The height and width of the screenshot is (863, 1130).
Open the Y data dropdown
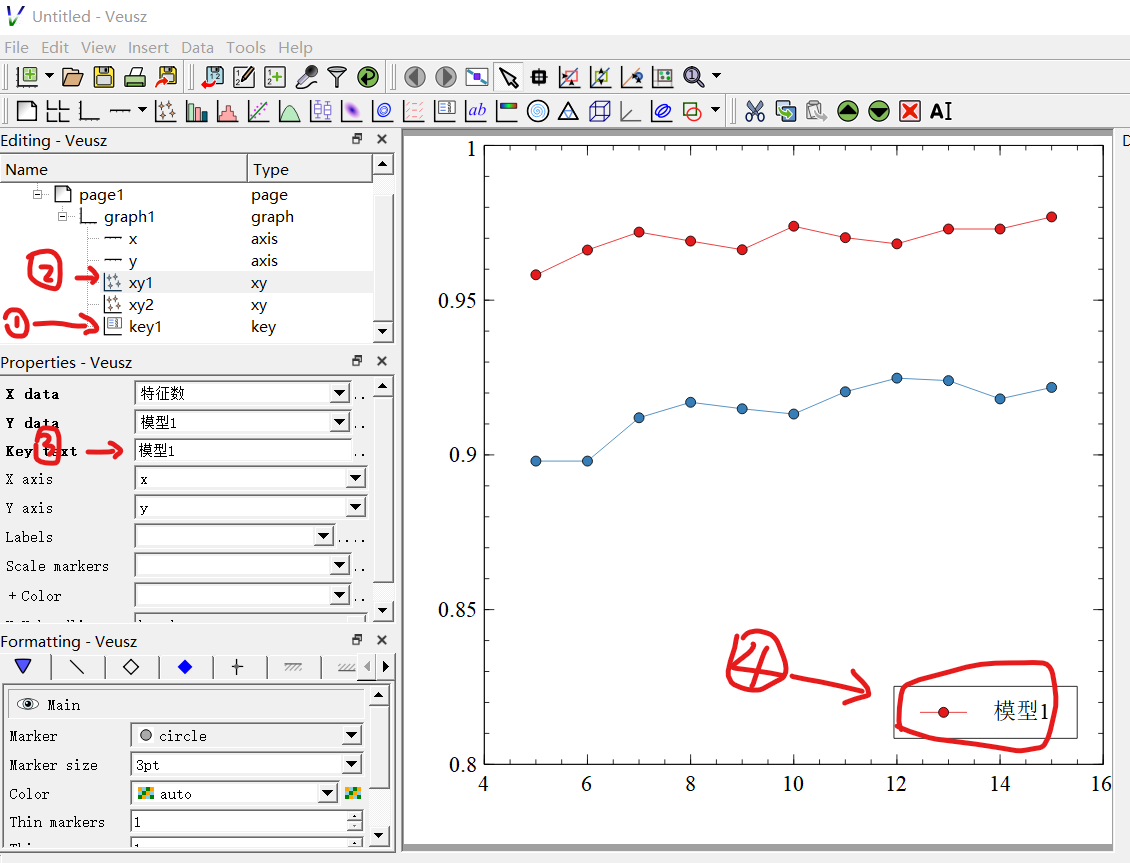(339, 422)
